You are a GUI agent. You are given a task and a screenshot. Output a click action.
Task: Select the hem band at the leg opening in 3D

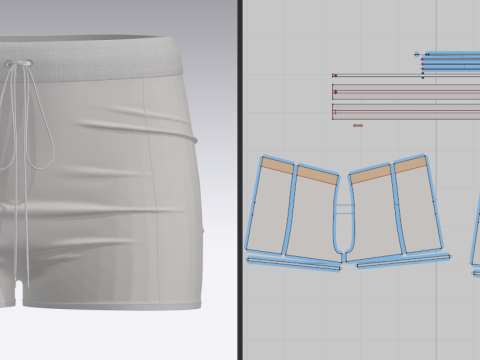112,305
